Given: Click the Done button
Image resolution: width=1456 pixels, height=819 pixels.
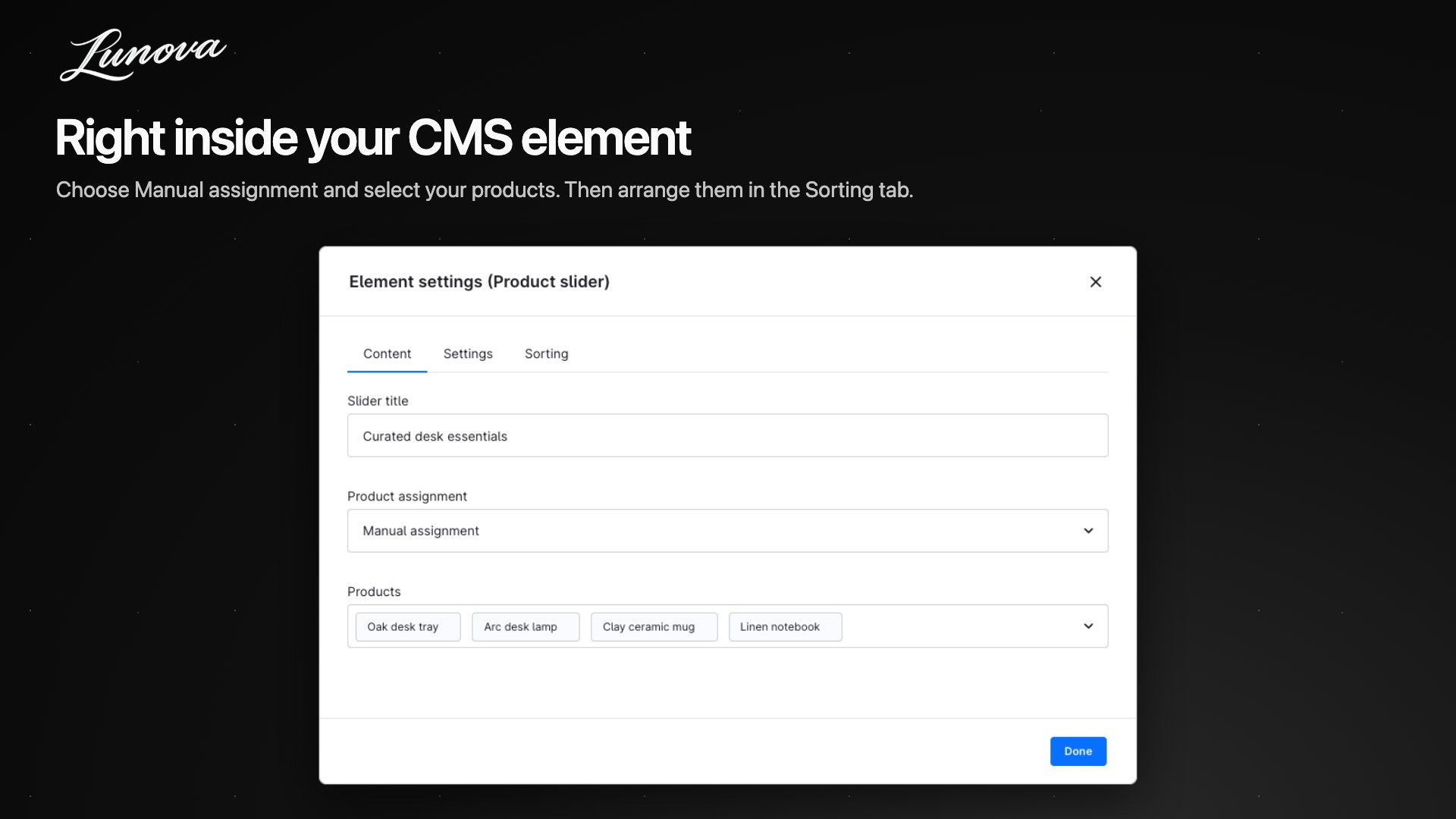Looking at the screenshot, I should coord(1078,752).
